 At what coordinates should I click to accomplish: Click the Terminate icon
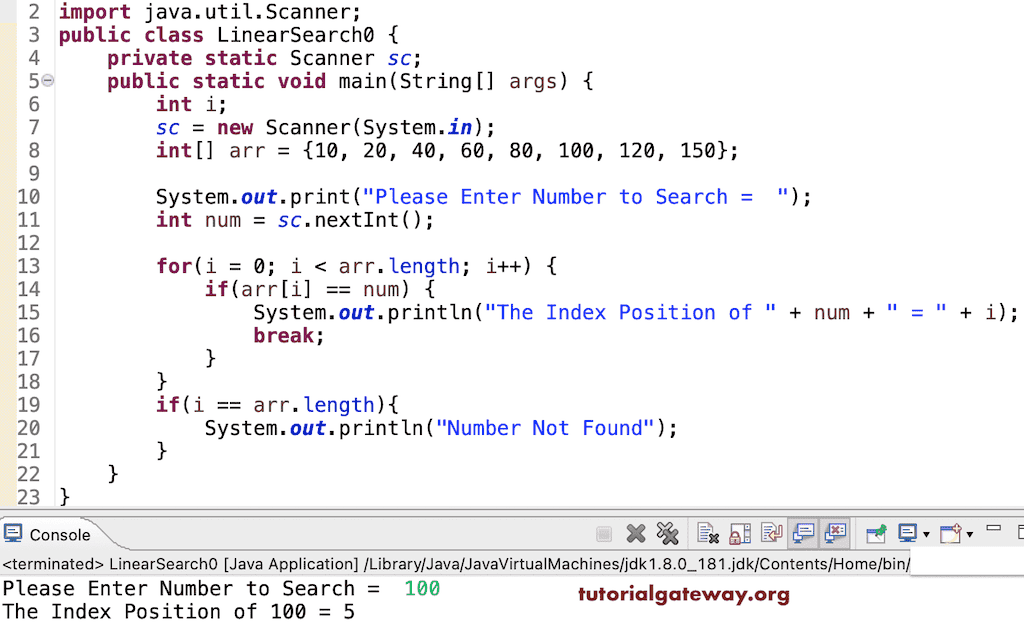603,533
